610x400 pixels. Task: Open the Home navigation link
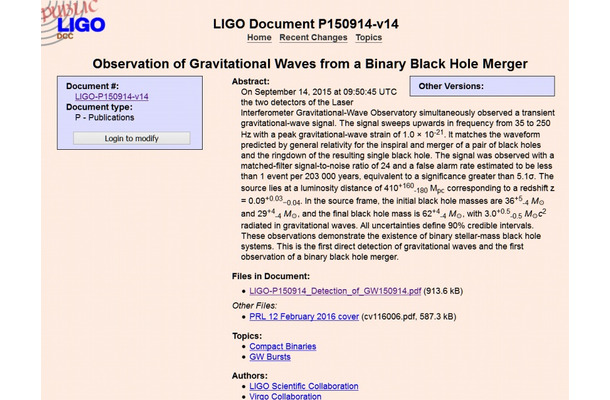coord(259,37)
